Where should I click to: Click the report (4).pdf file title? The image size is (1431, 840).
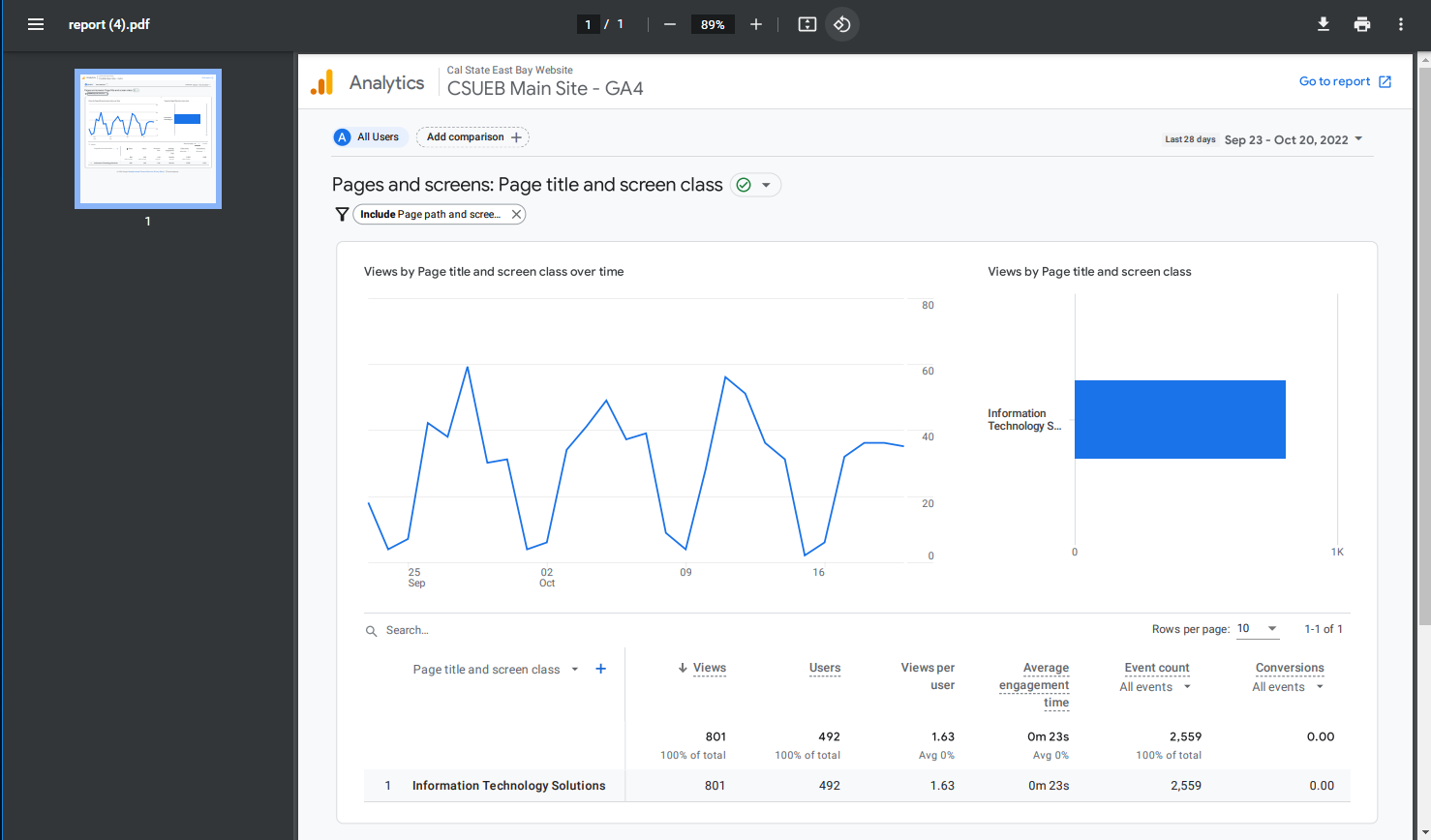pos(109,24)
